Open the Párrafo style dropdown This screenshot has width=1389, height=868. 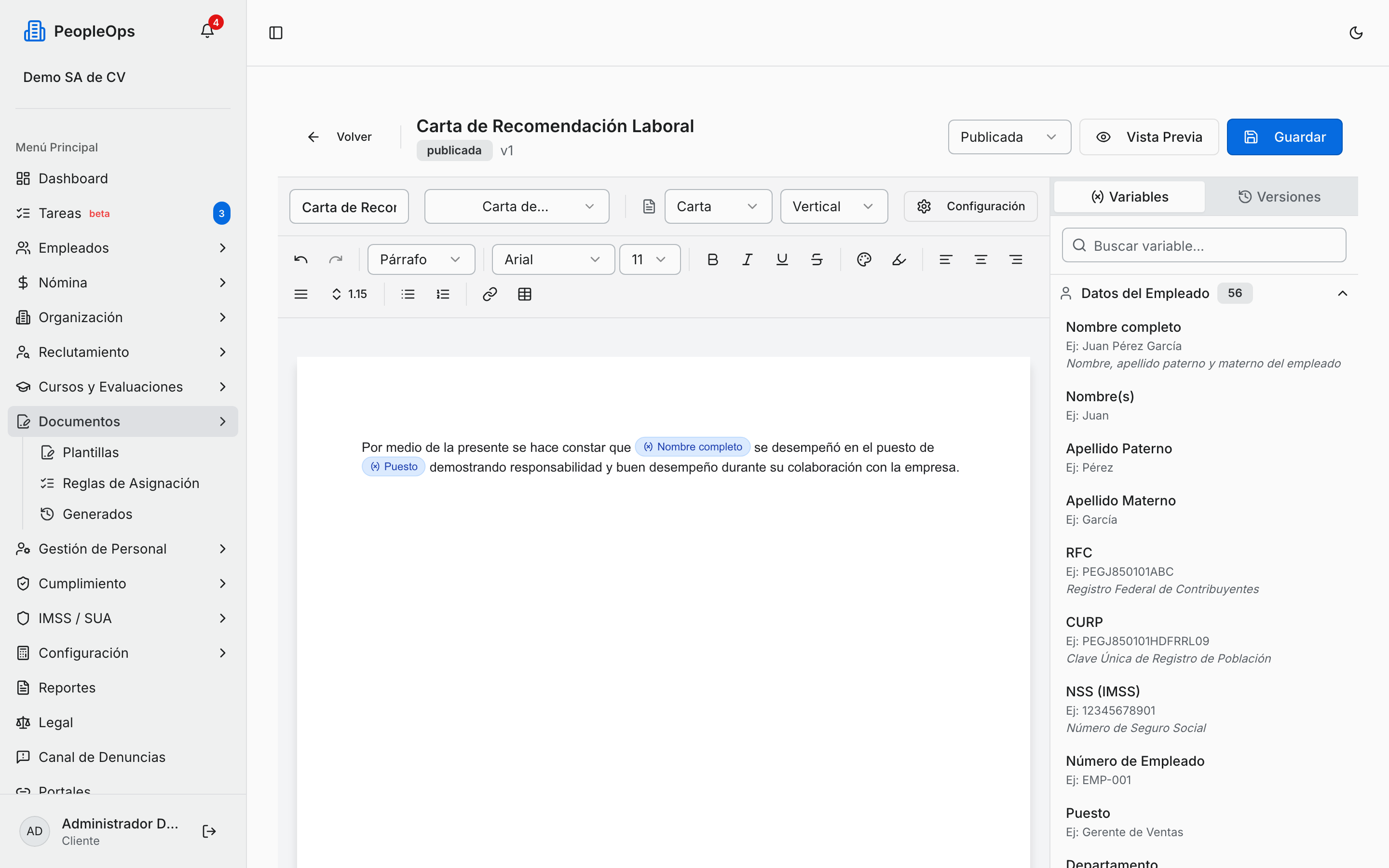point(421,259)
